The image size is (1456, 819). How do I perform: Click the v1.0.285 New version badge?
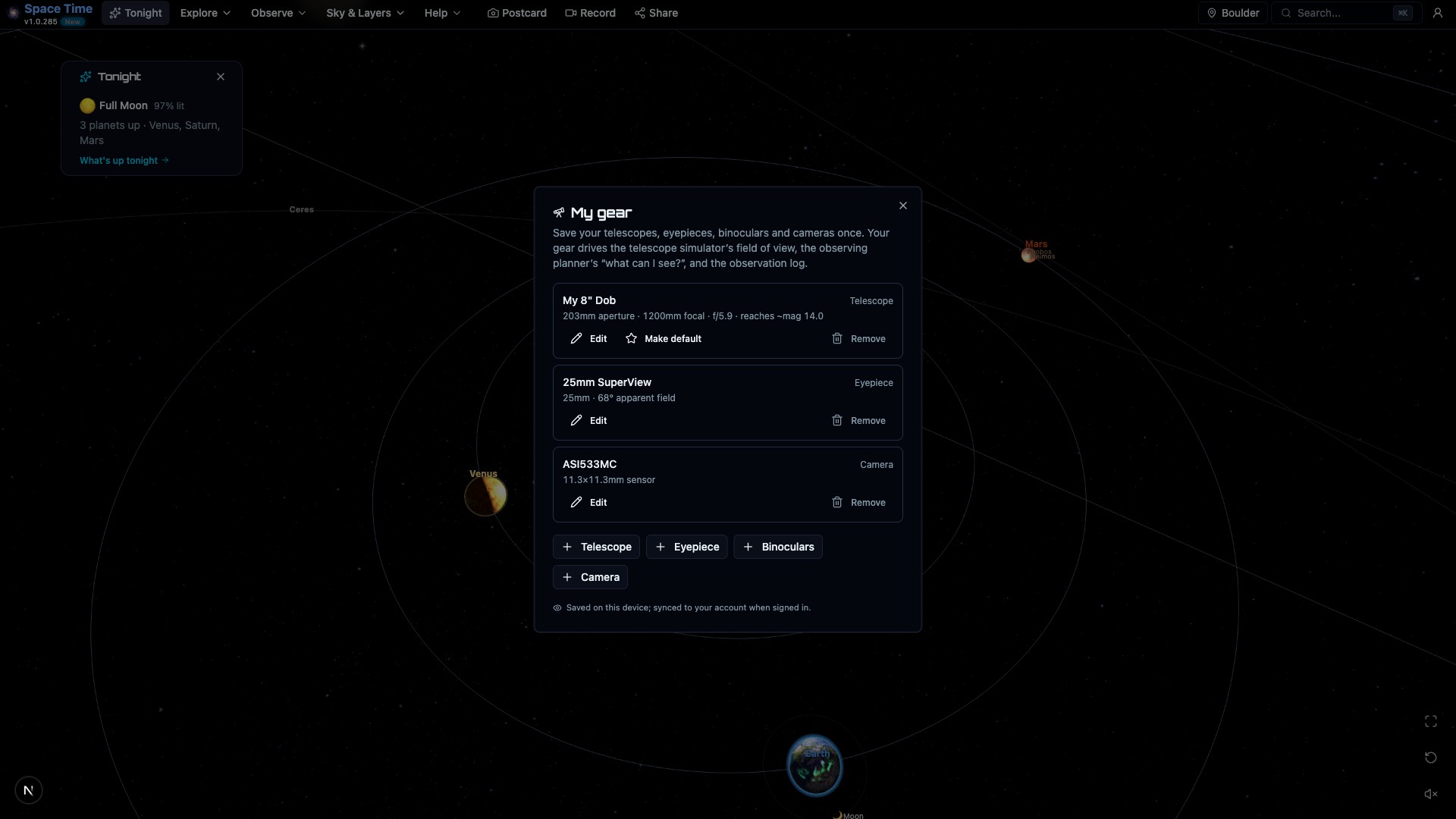[x=54, y=22]
